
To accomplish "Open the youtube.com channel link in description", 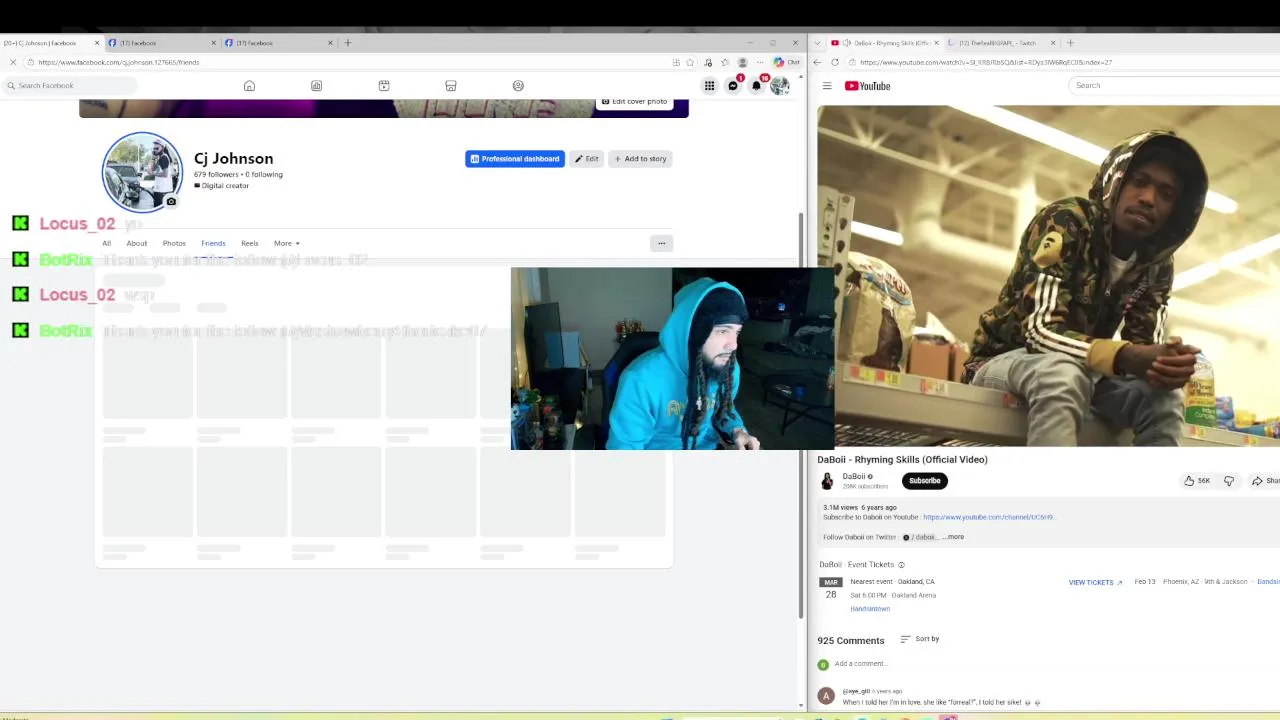I will 988,517.
